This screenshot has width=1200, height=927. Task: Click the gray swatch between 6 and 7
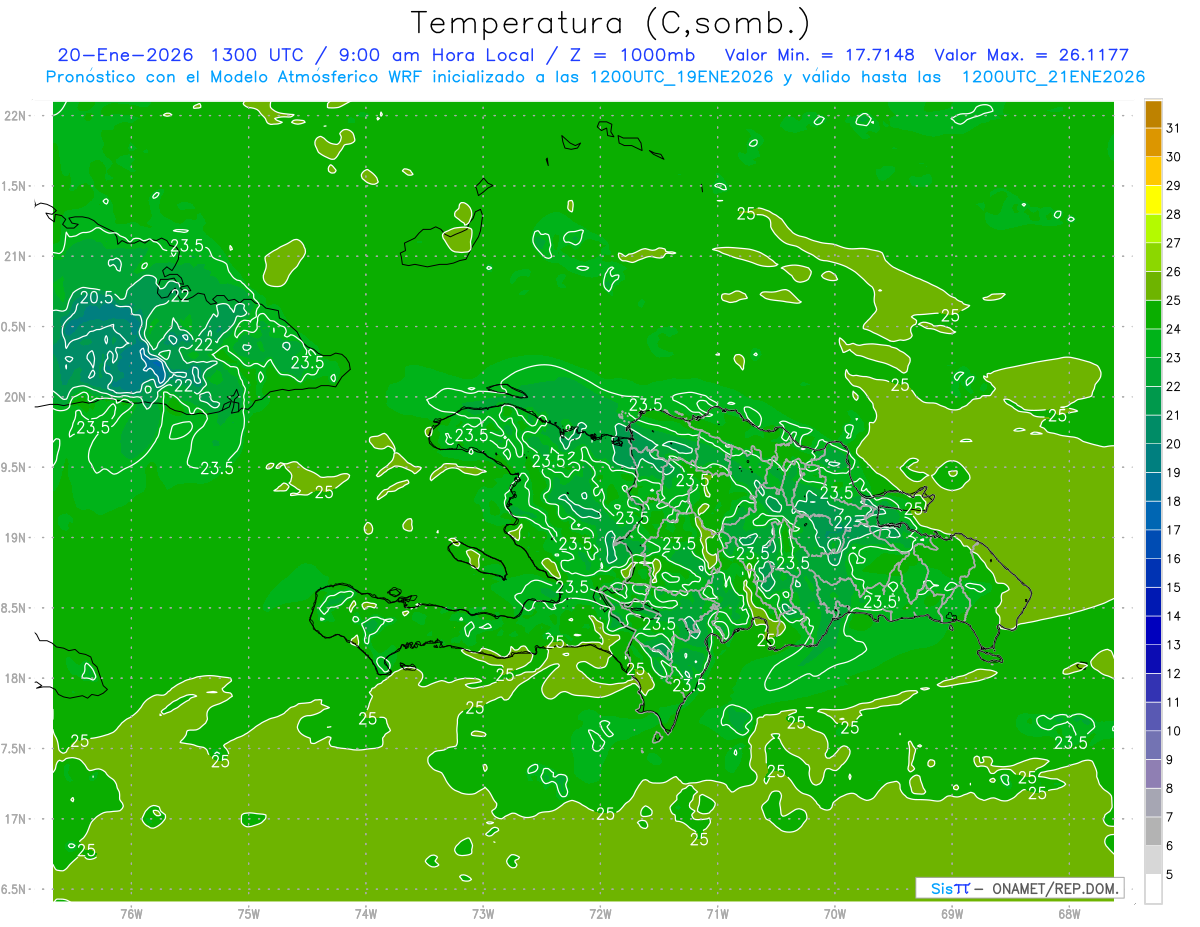[1153, 831]
